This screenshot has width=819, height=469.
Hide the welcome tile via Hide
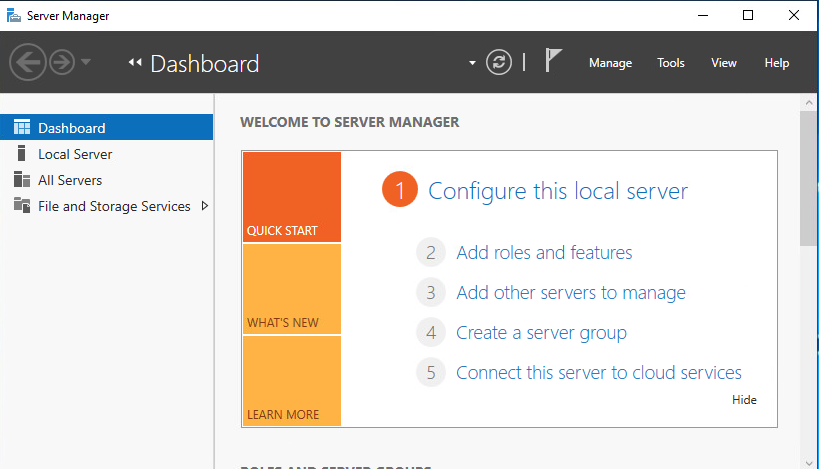pos(744,400)
